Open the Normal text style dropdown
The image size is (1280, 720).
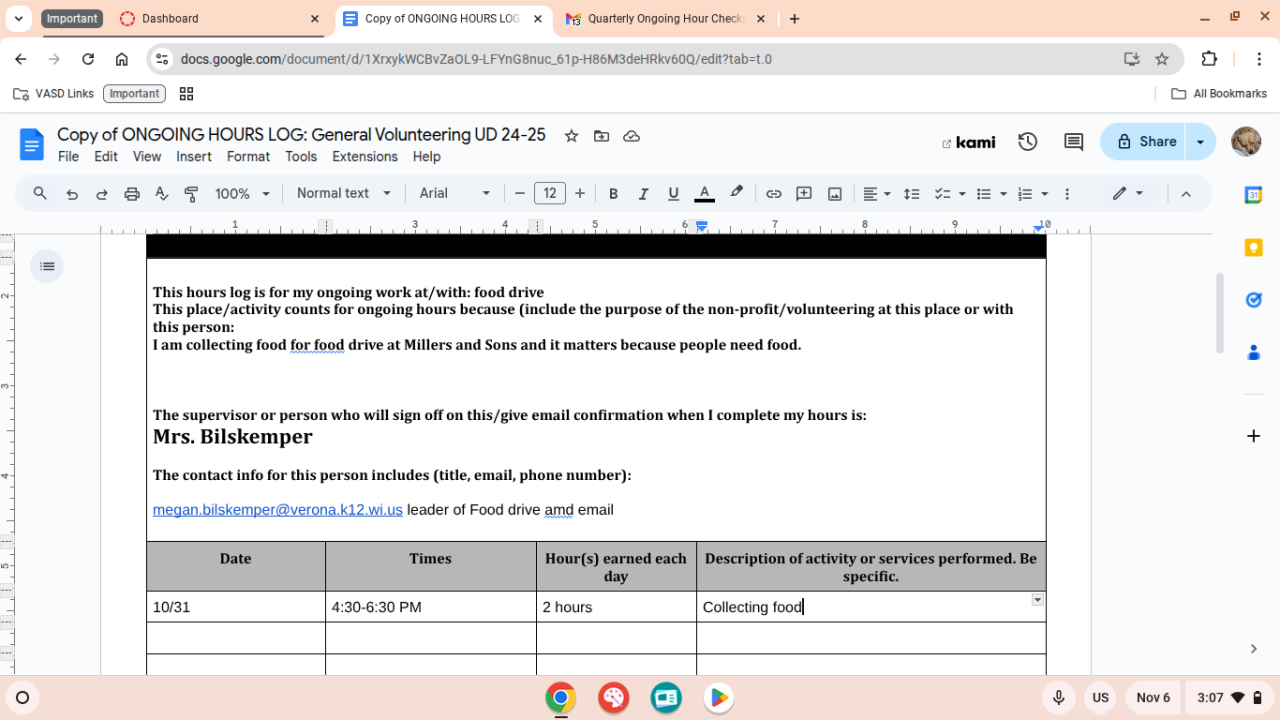click(x=344, y=194)
